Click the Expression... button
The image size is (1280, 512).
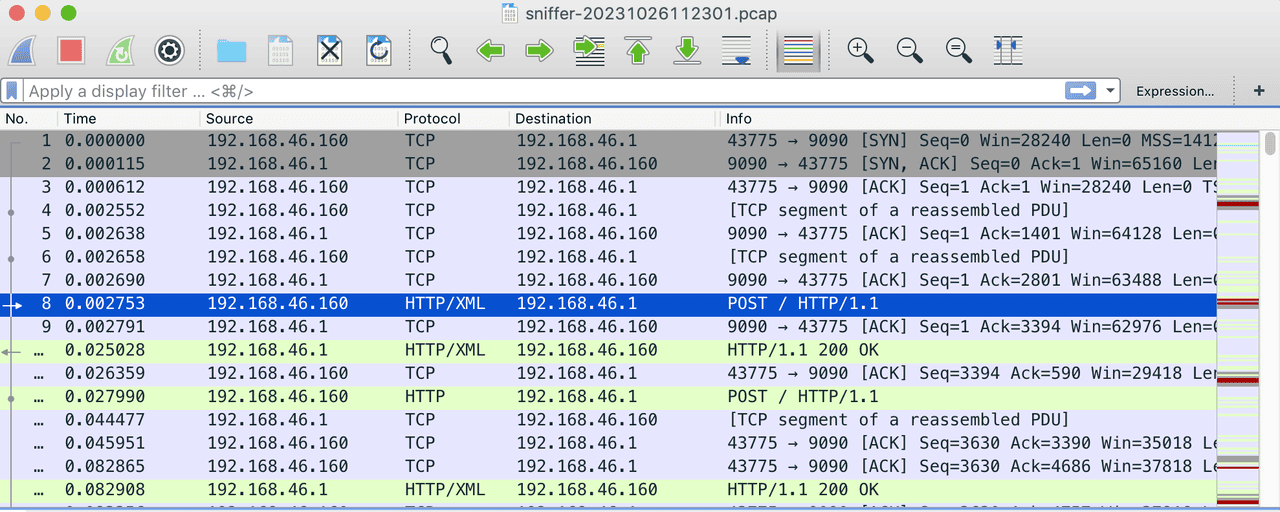pyautogui.click(x=1174, y=91)
